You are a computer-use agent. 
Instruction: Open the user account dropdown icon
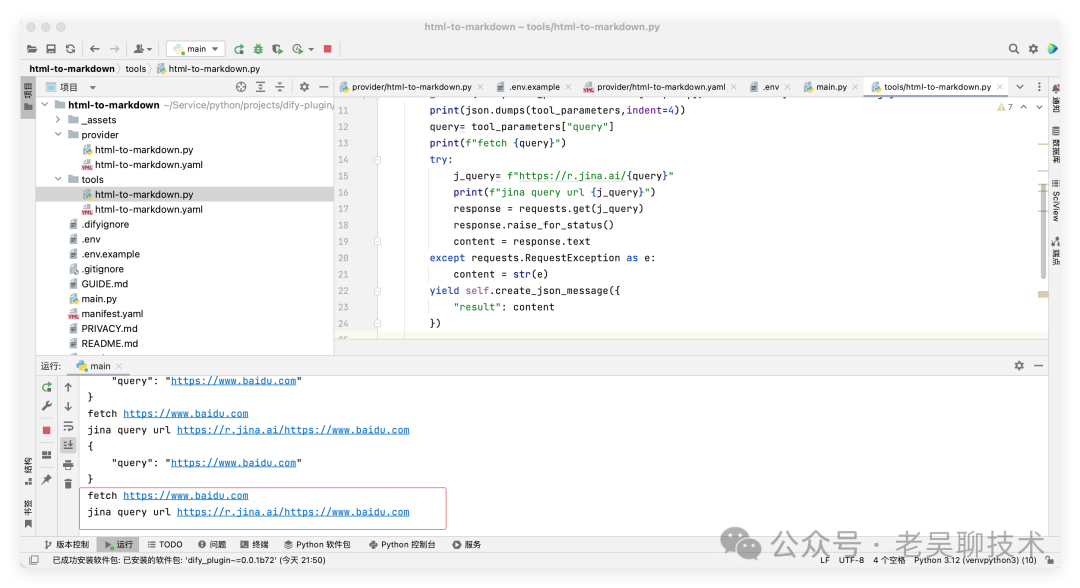(143, 49)
